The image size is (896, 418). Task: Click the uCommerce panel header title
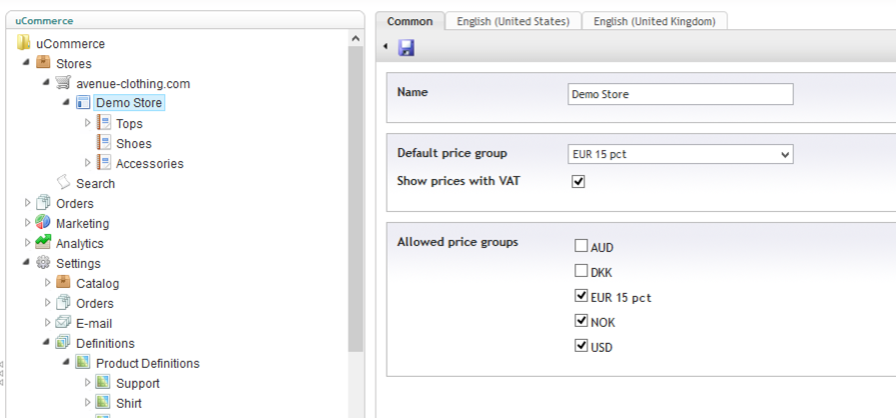(44, 21)
